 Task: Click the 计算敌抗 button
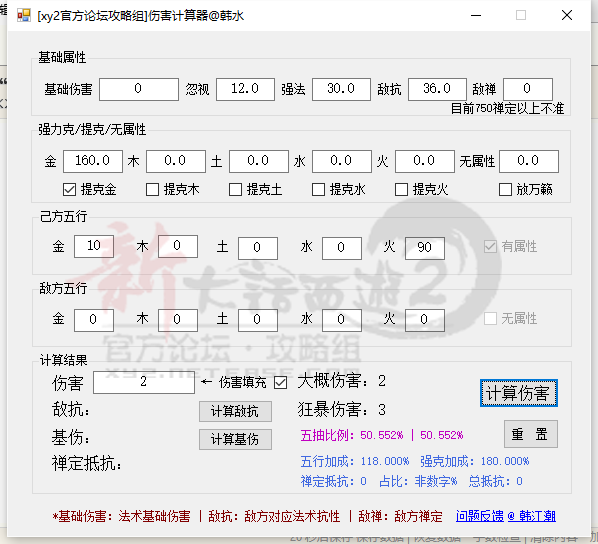click(x=235, y=411)
